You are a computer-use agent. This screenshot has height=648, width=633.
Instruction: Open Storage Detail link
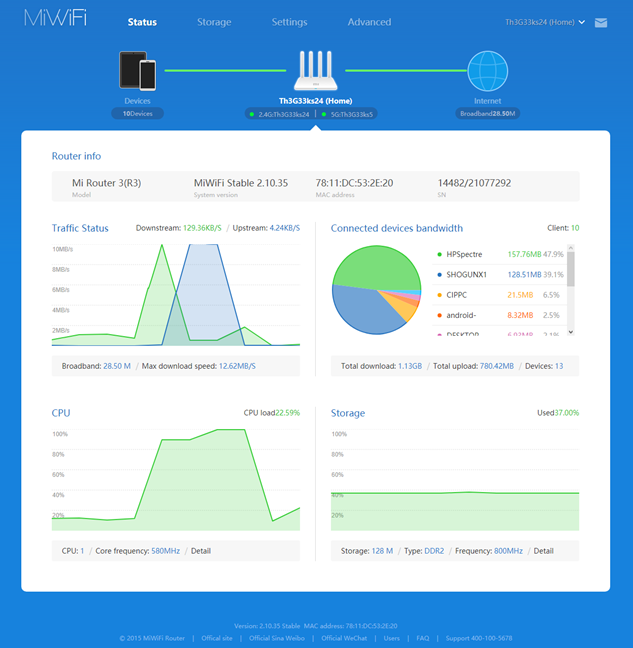coord(543,551)
